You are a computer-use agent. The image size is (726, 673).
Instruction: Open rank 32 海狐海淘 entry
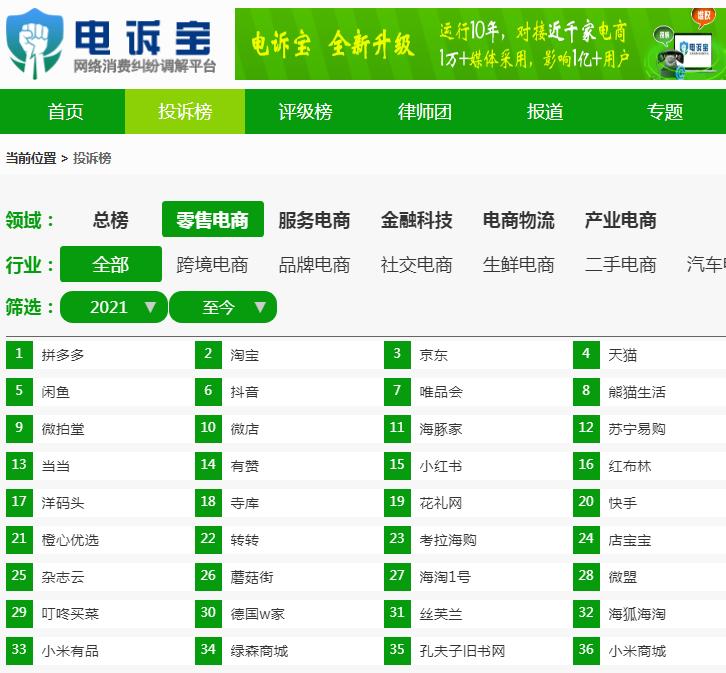[637, 615]
